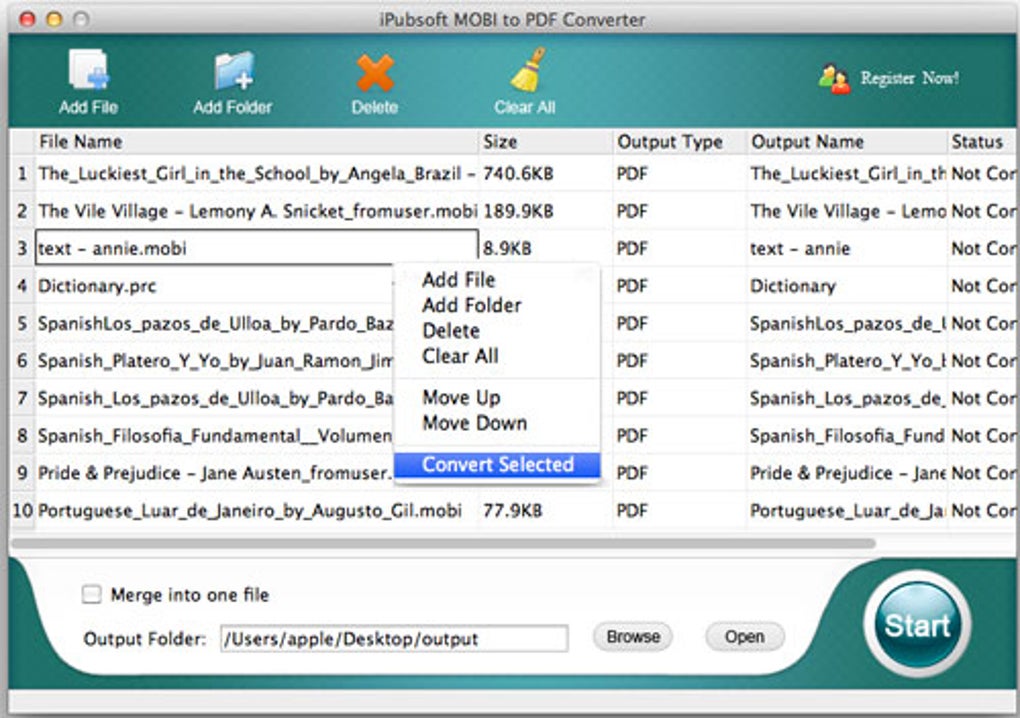This screenshot has width=1020, height=718.
Task: Click the Browse button
Action: click(633, 636)
